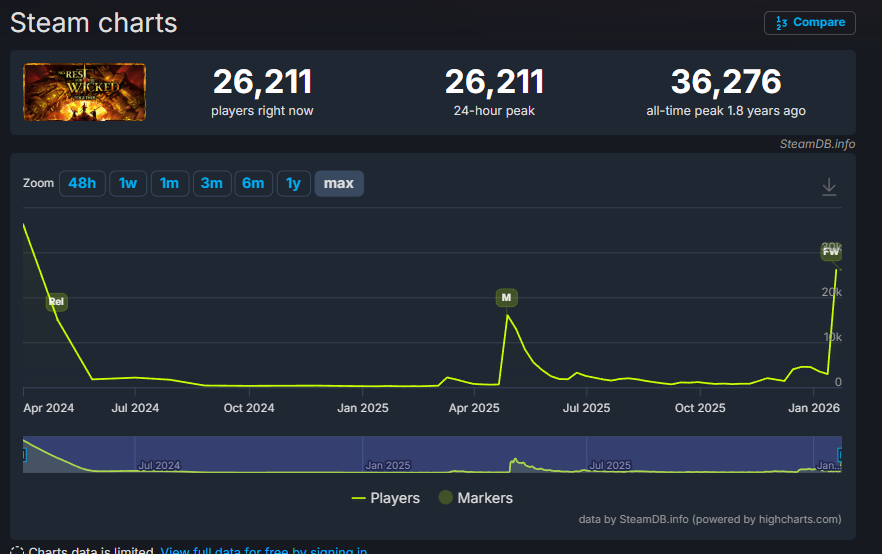Click the numbered icon inside Compare button
This screenshot has height=554, width=882.
pos(781,23)
